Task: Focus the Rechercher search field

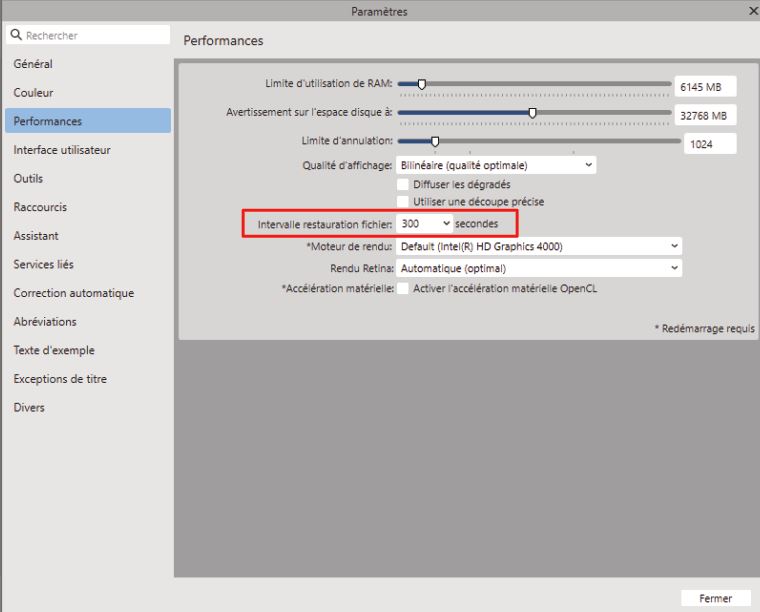Action: pos(88,35)
